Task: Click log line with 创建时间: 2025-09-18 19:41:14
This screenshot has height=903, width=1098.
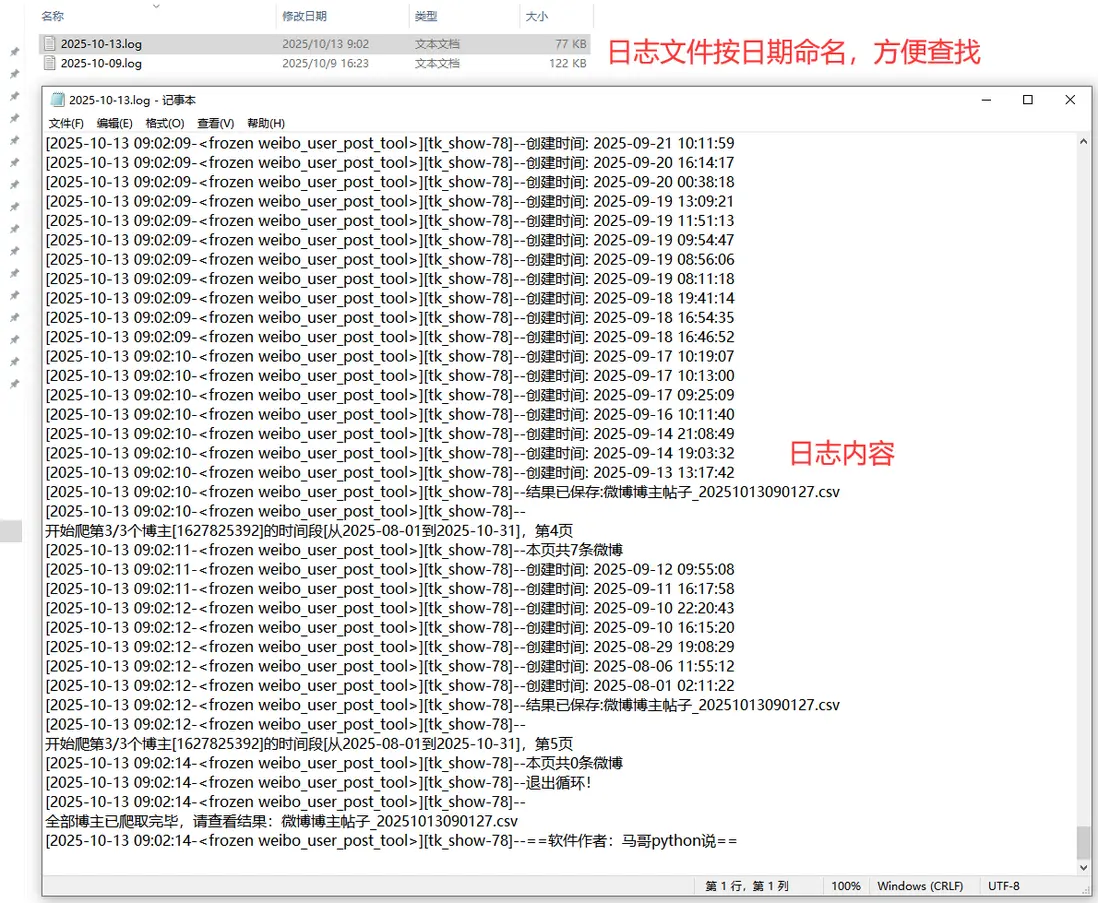Action: click(390, 298)
